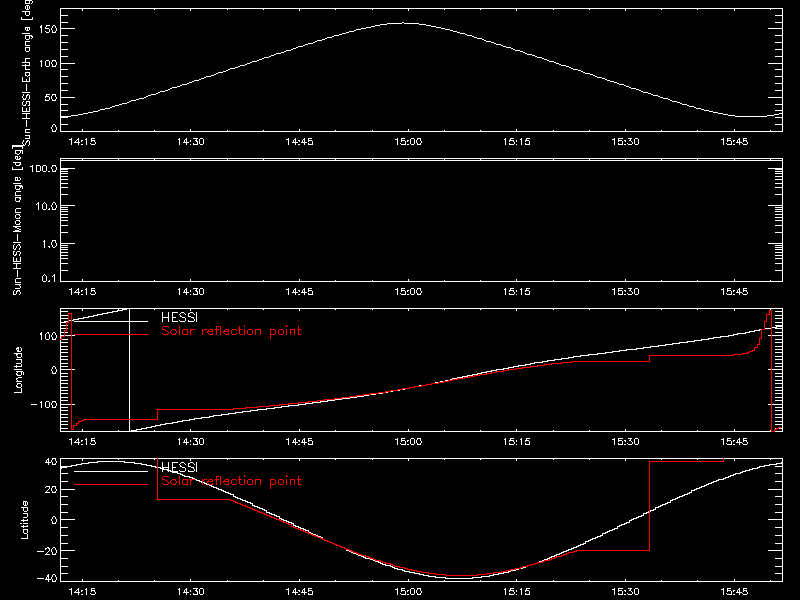Click the -100 tick on Longitude plot
Viewport: 800px width, 600px height.
43,404
